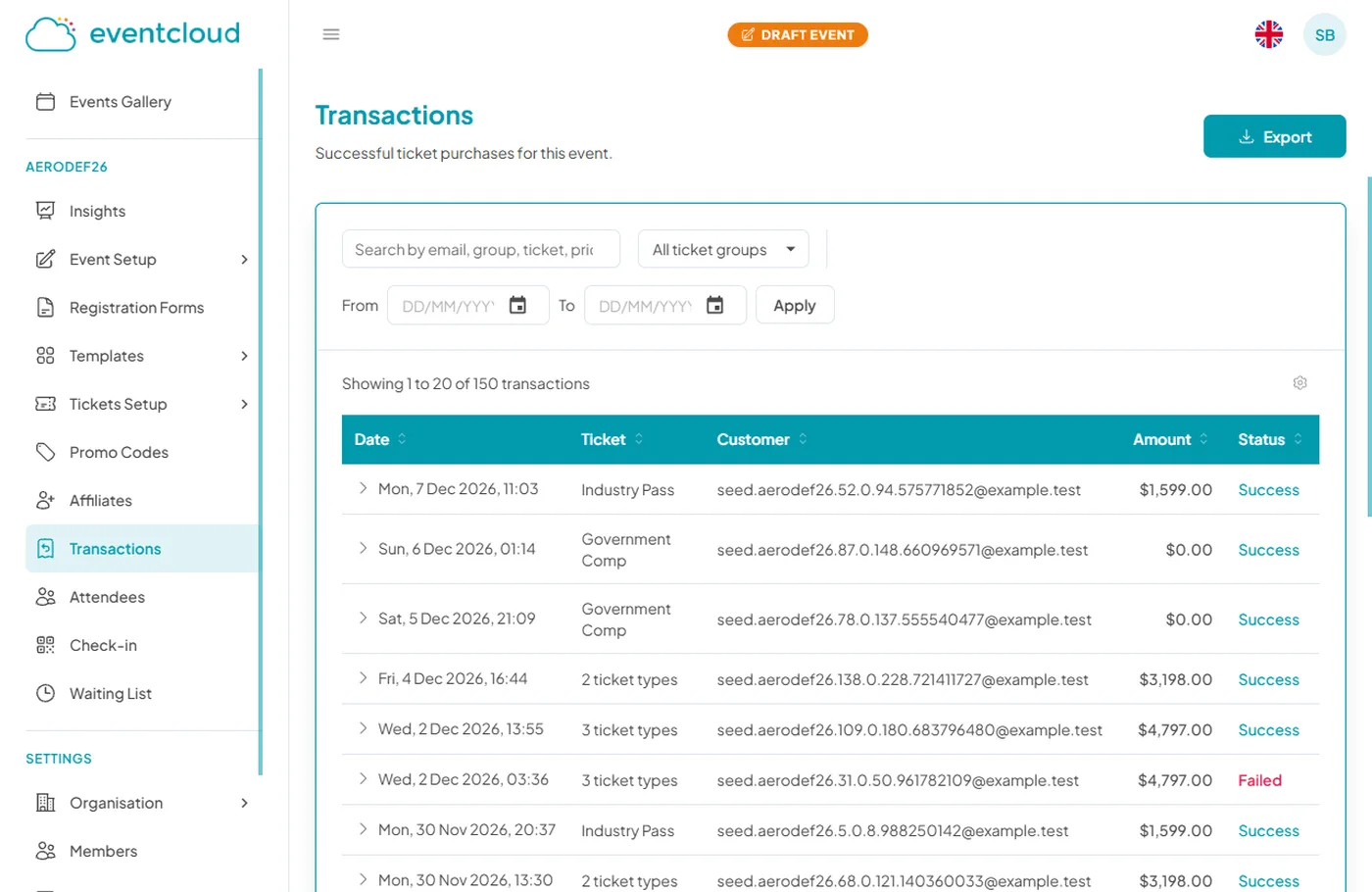Expand the Wed, 2 Dec 2026, 03:36 row
Screen dimensions: 1372x892
coord(363,779)
